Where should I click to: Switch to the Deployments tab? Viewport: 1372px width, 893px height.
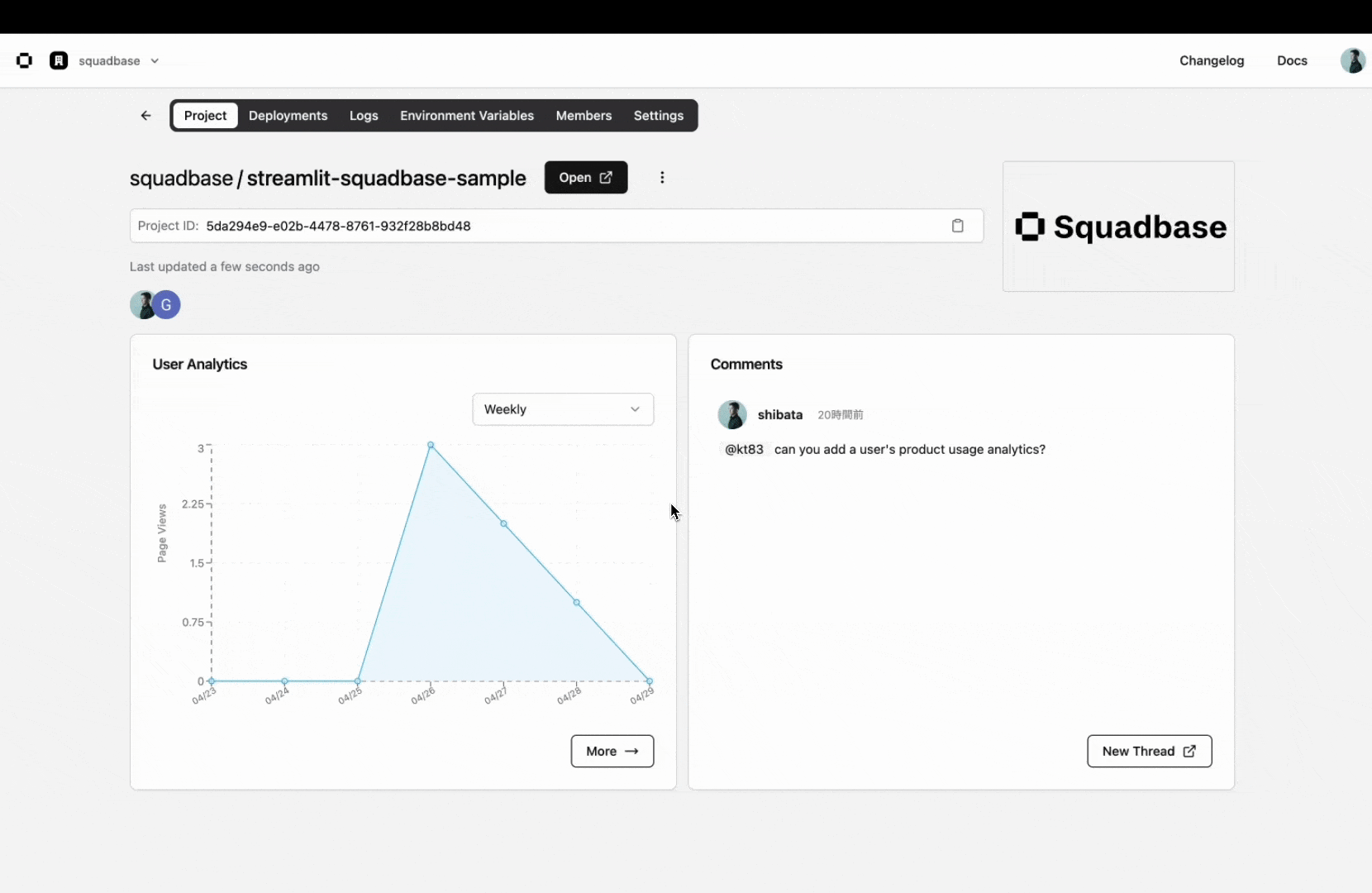click(288, 116)
